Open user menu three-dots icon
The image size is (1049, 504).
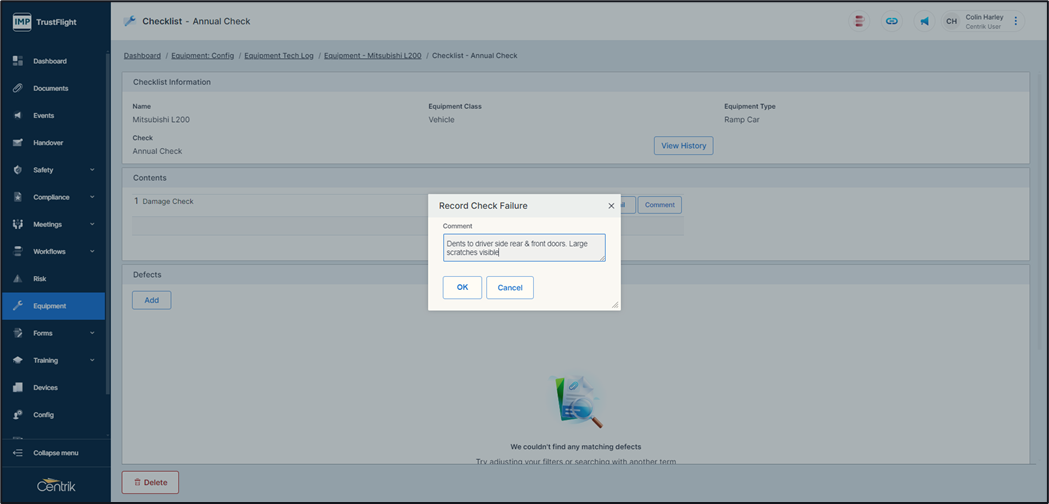pos(1016,21)
